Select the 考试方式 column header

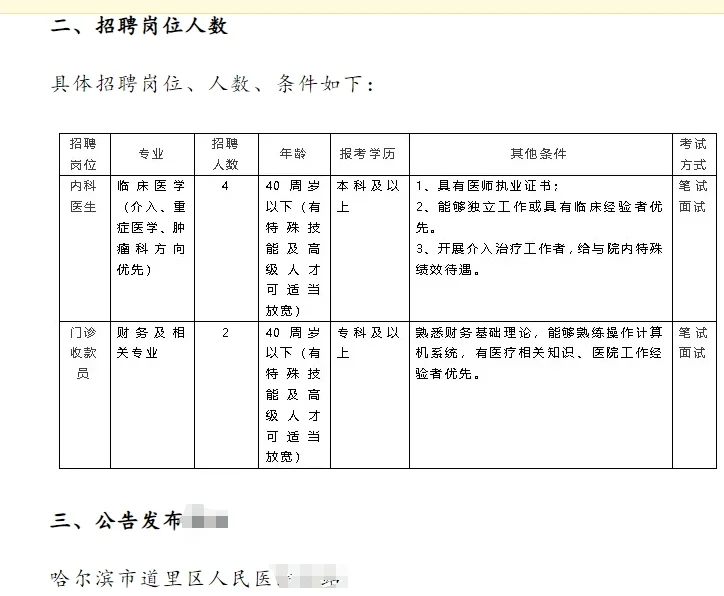point(693,154)
